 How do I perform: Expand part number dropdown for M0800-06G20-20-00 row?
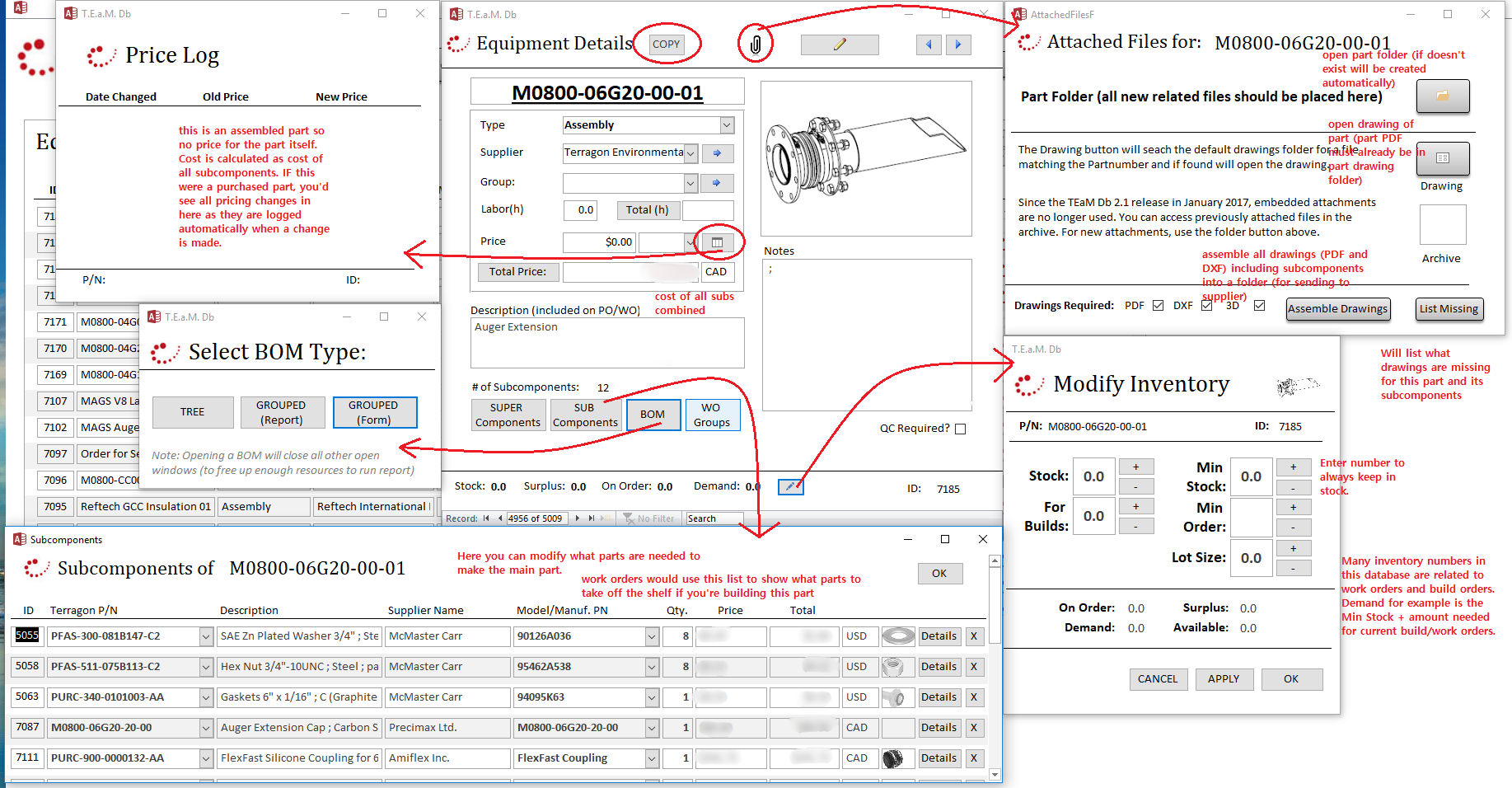pos(206,728)
